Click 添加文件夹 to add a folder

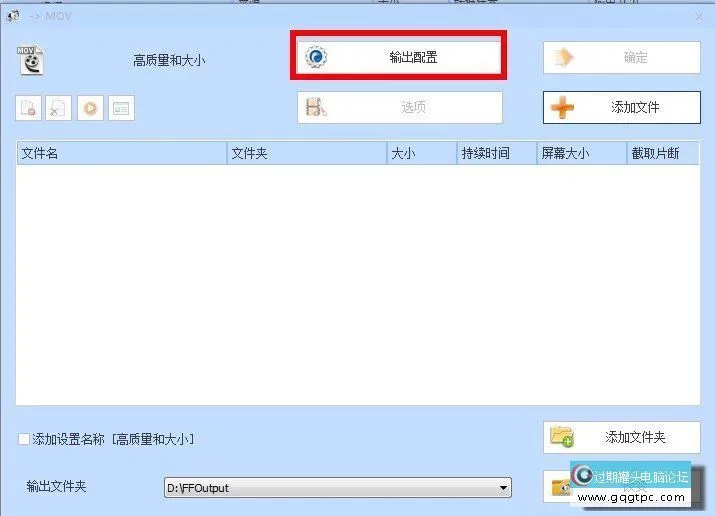tap(622, 437)
